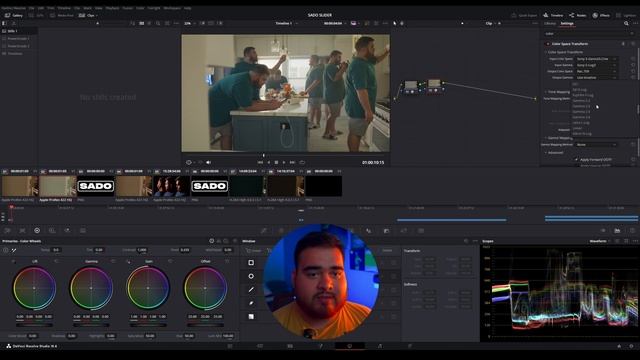Choose Gamma 2.4 in dropdown list
640x360 pixels.
coord(581,106)
